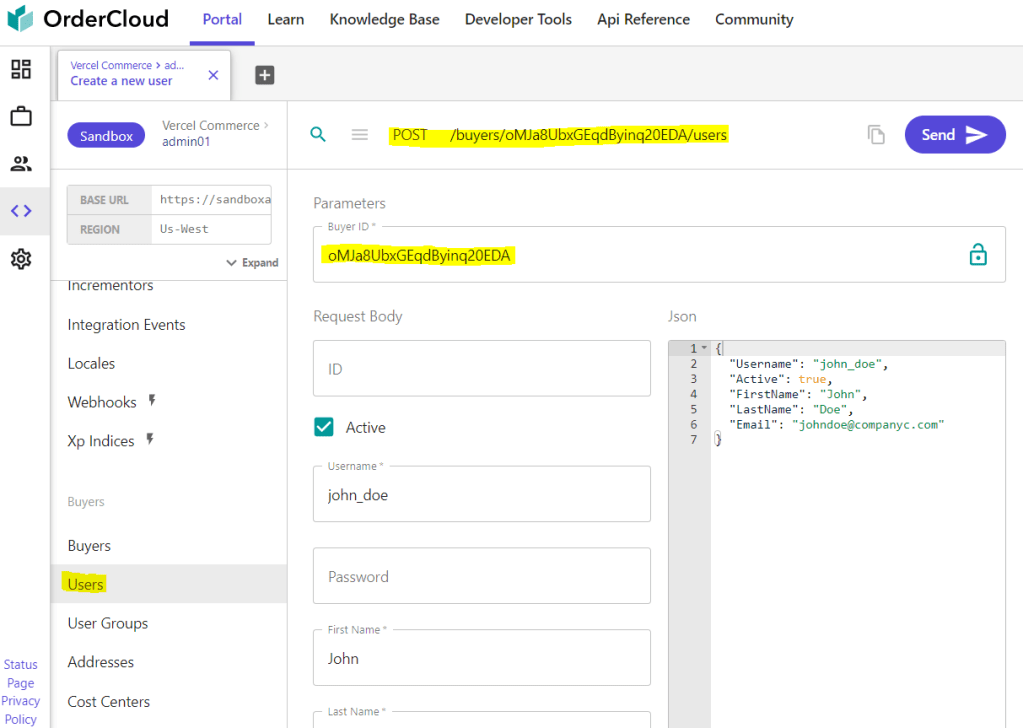The height and width of the screenshot is (728, 1023).
Task: Open the Status Page link
Action: [21, 673]
